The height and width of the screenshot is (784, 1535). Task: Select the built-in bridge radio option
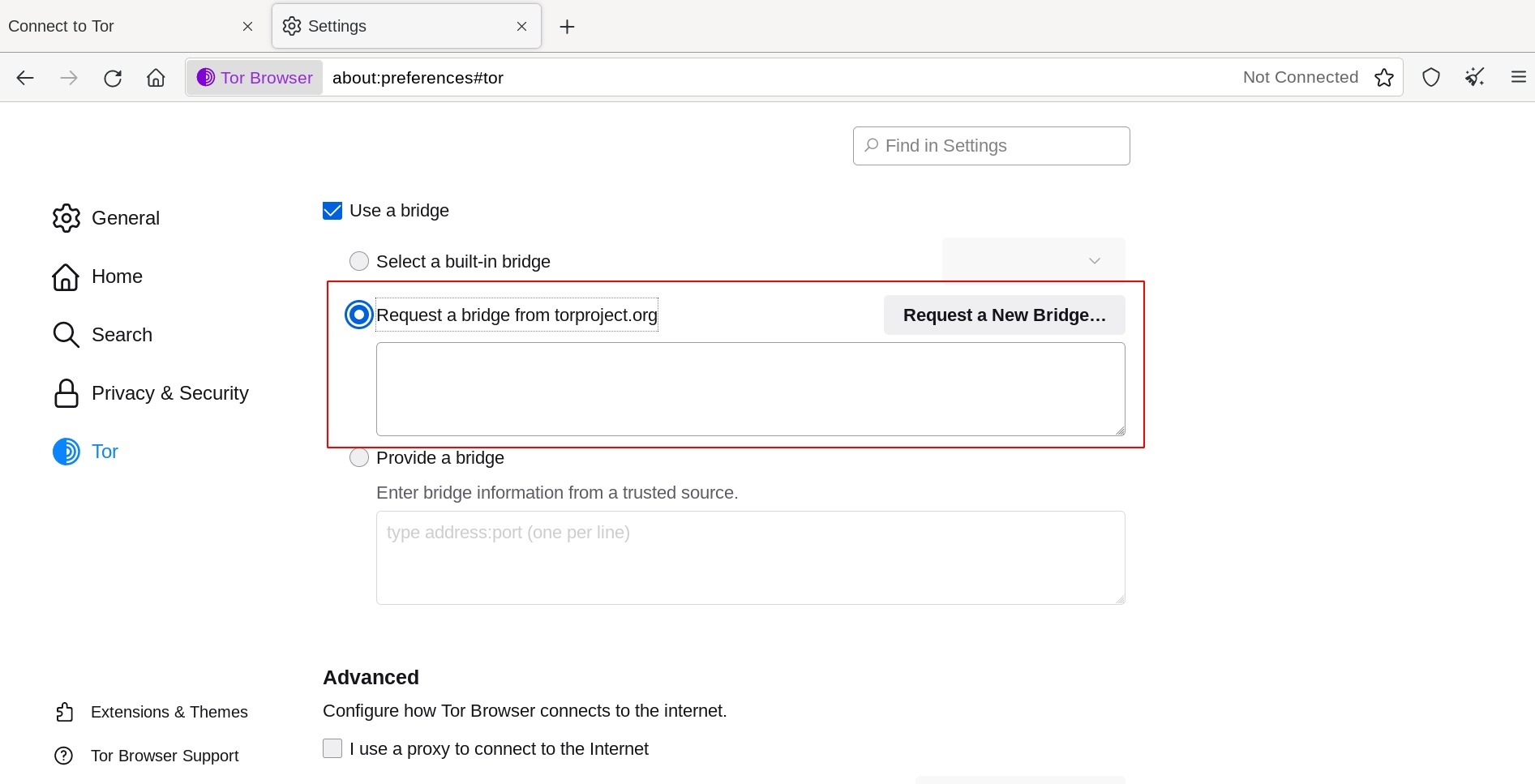pyautogui.click(x=359, y=261)
